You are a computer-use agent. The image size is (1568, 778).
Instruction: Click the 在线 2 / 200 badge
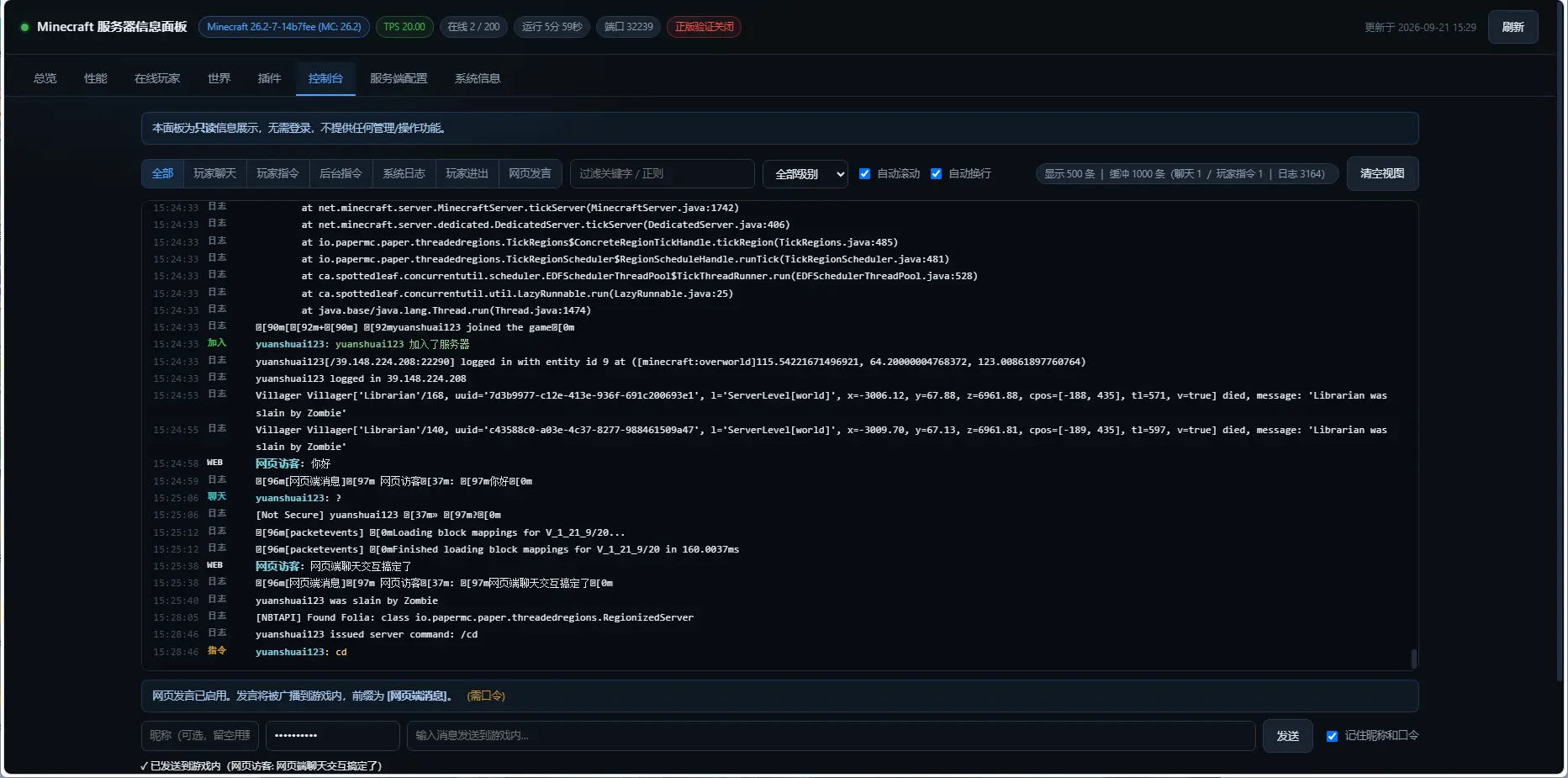point(473,27)
